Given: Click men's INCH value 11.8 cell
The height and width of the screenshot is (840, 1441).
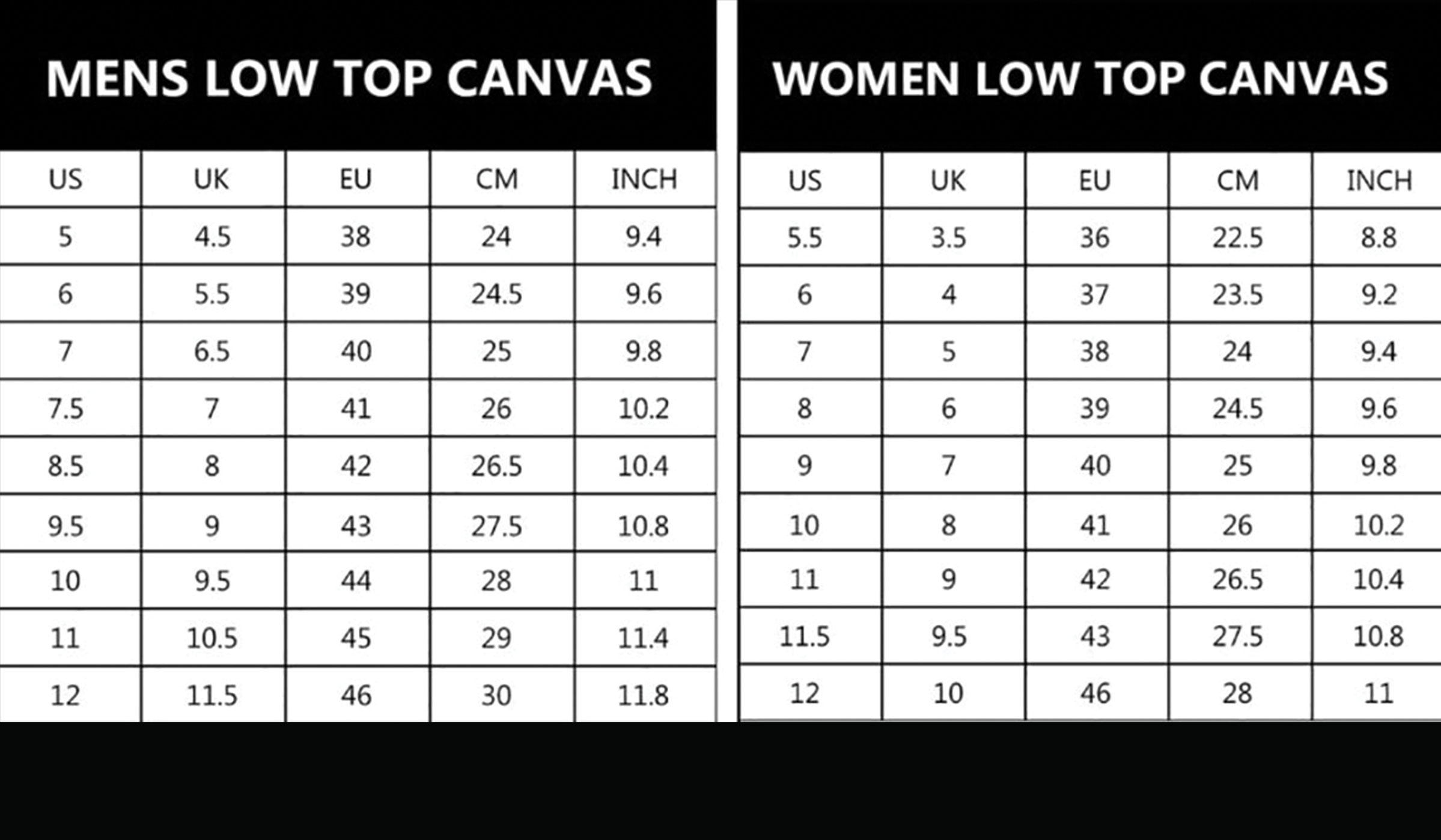Looking at the screenshot, I should pyautogui.click(x=645, y=695).
